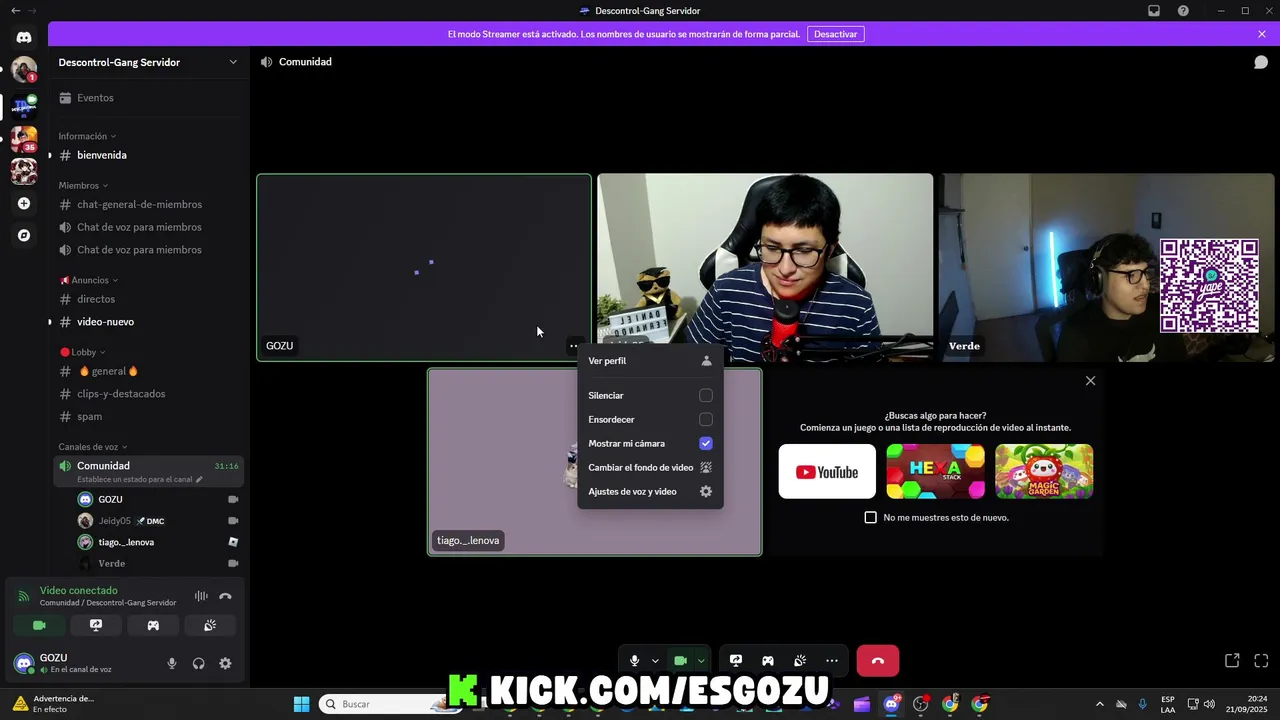Open clips-y-destacados channel

149,394
